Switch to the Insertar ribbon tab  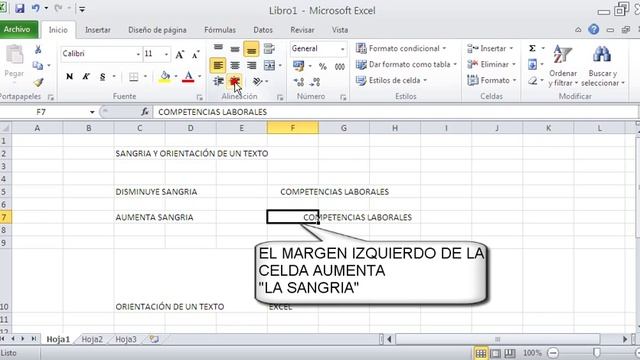coord(98,30)
